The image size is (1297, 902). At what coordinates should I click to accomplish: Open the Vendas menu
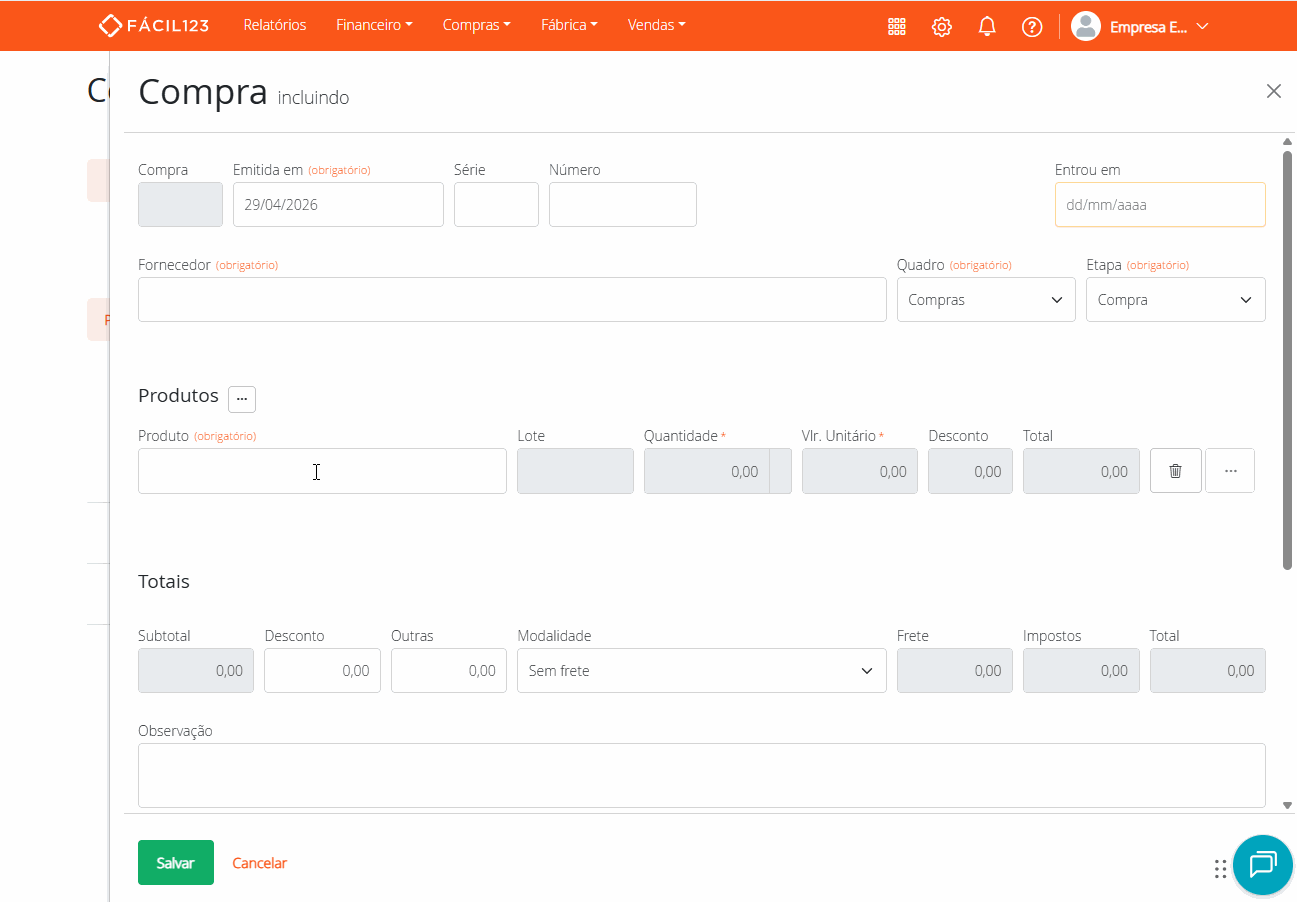click(656, 25)
